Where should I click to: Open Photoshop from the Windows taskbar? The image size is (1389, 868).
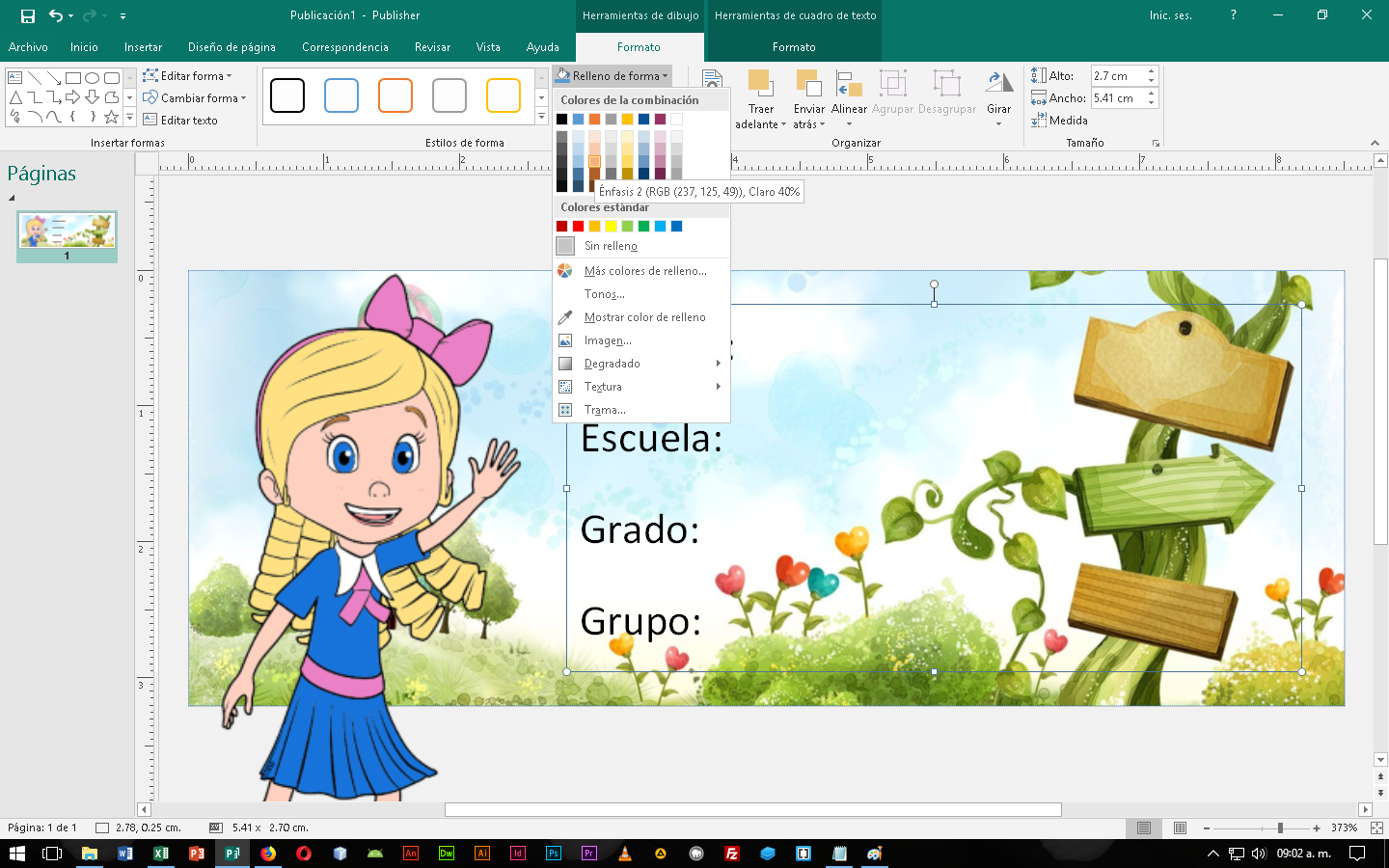pyautogui.click(x=554, y=854)
